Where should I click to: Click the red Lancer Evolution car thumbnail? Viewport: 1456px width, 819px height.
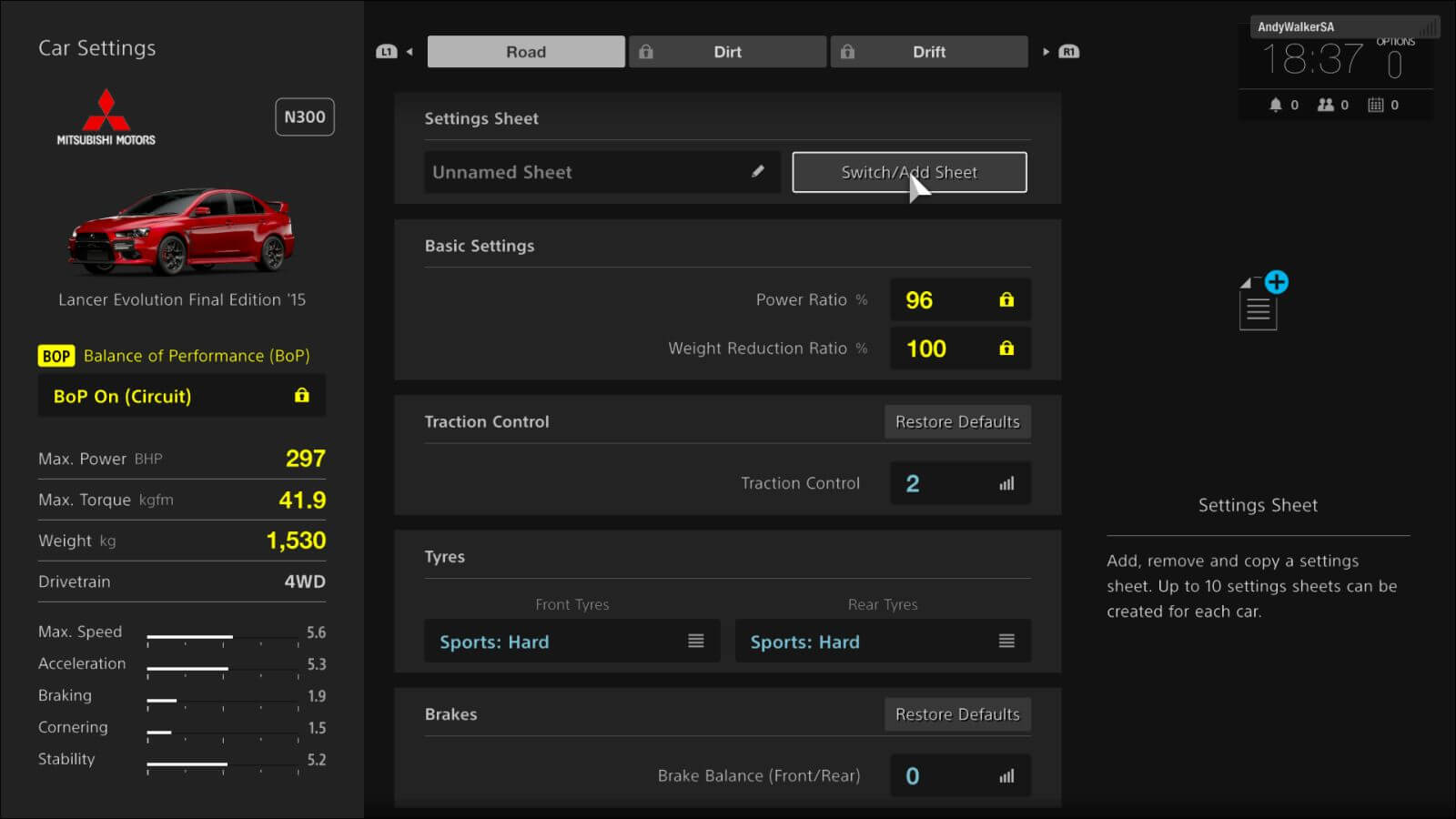coord(182,230)
